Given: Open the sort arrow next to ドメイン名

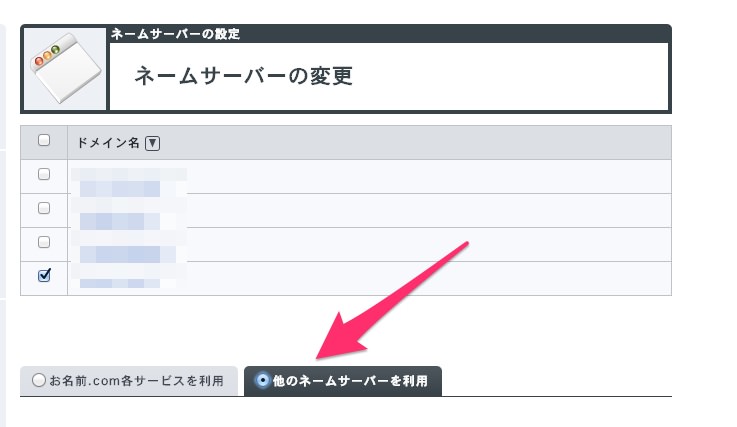Looking at the screenshot, I should click(152, 143).
